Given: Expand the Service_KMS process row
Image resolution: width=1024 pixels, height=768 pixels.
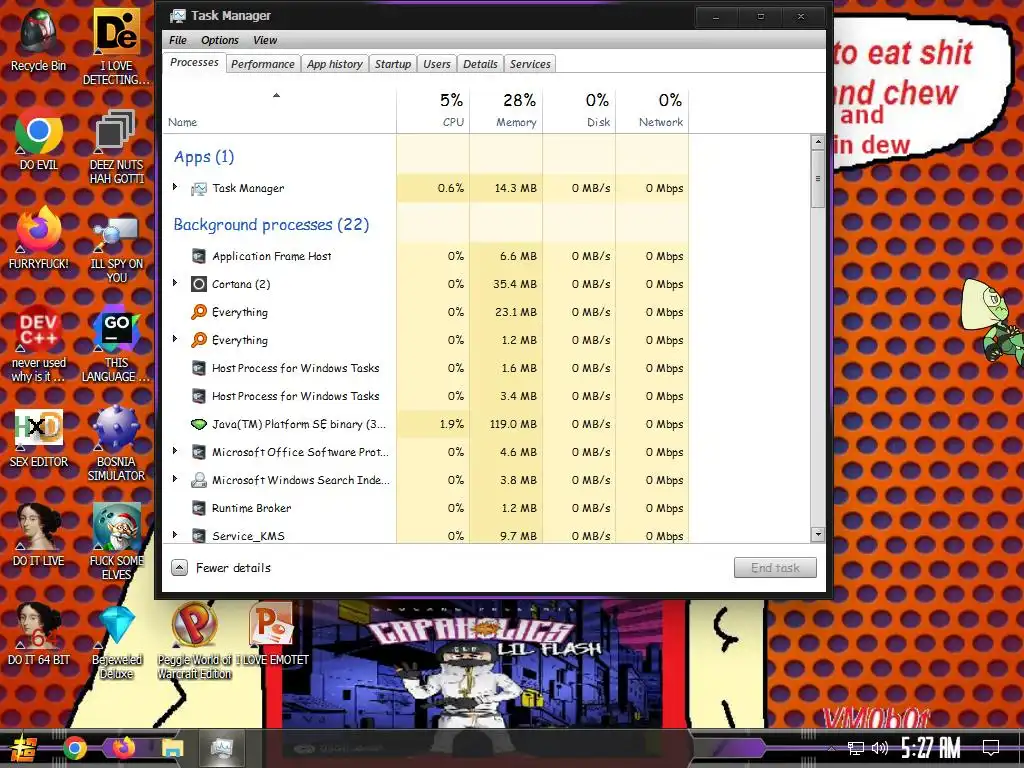Looking at the screenshot, I should coord(174,534).
